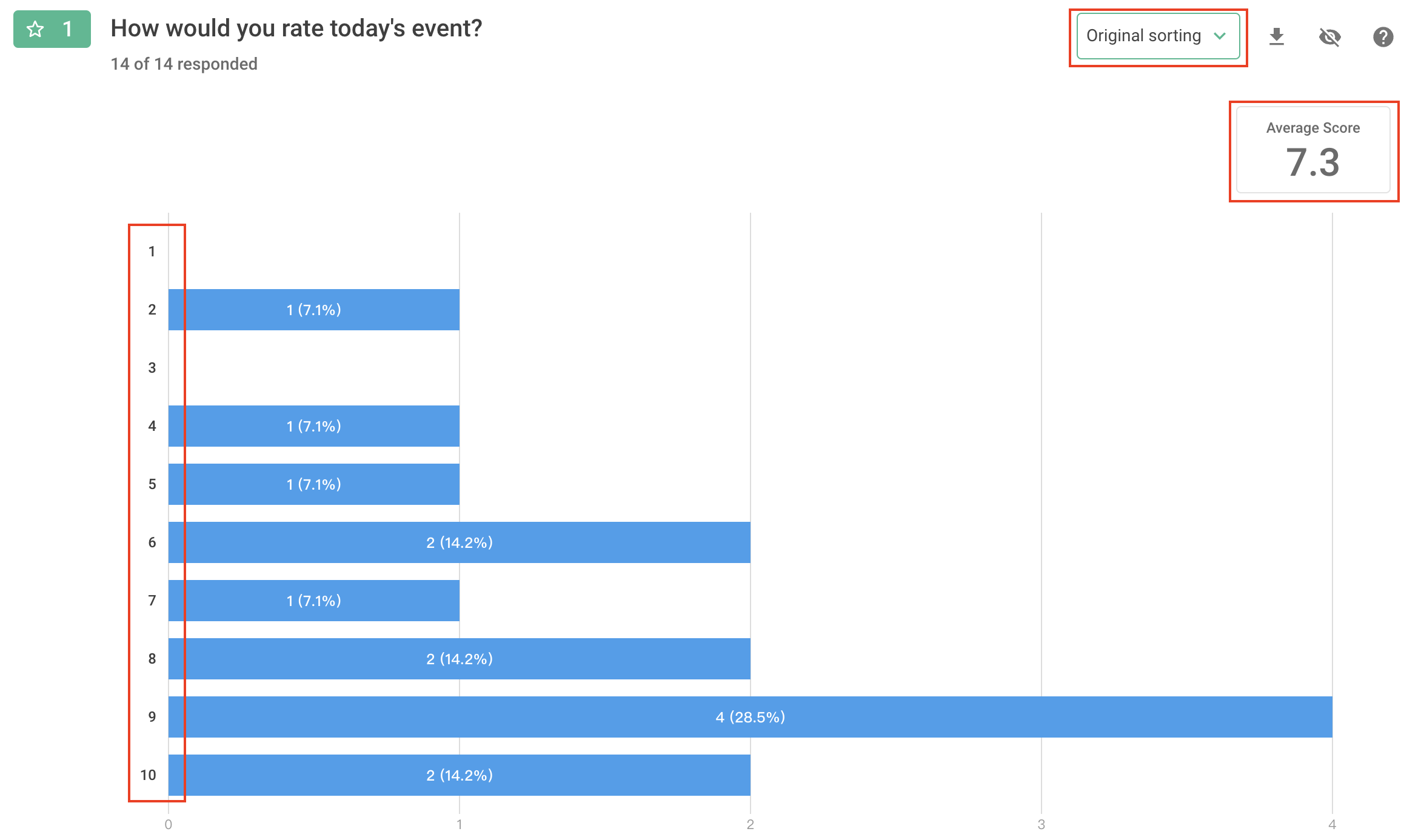This screenshot has height=840, width=1421.
Task: Click the rating 3 axis label
Action: (x=152, y=368)
